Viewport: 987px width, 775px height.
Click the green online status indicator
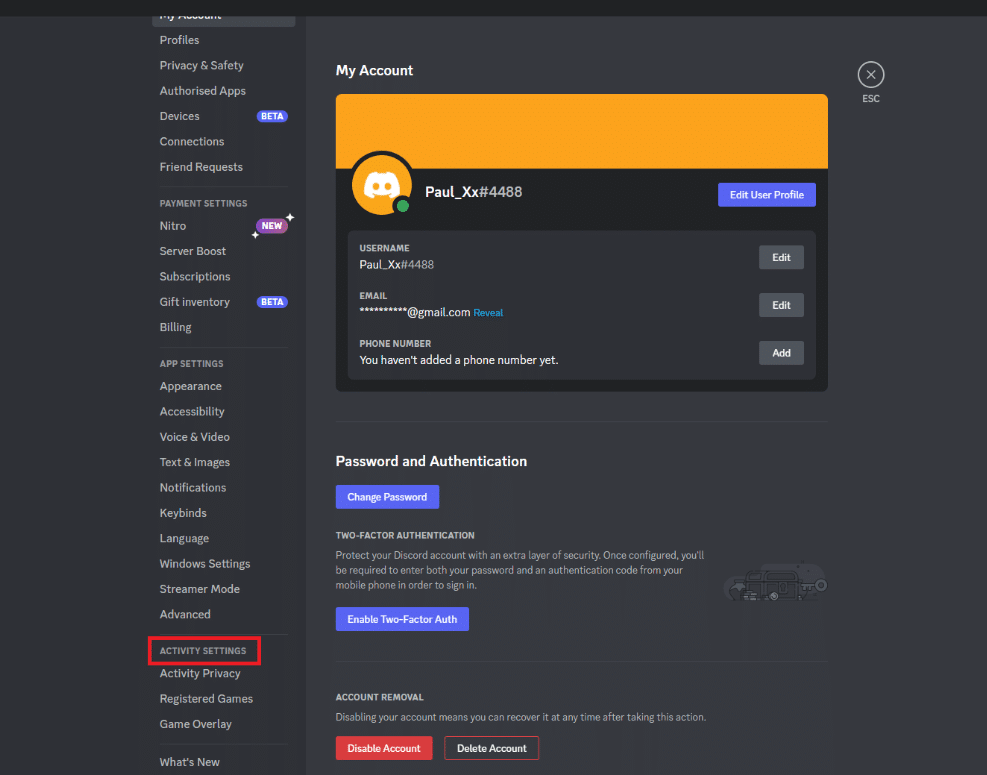403,205
